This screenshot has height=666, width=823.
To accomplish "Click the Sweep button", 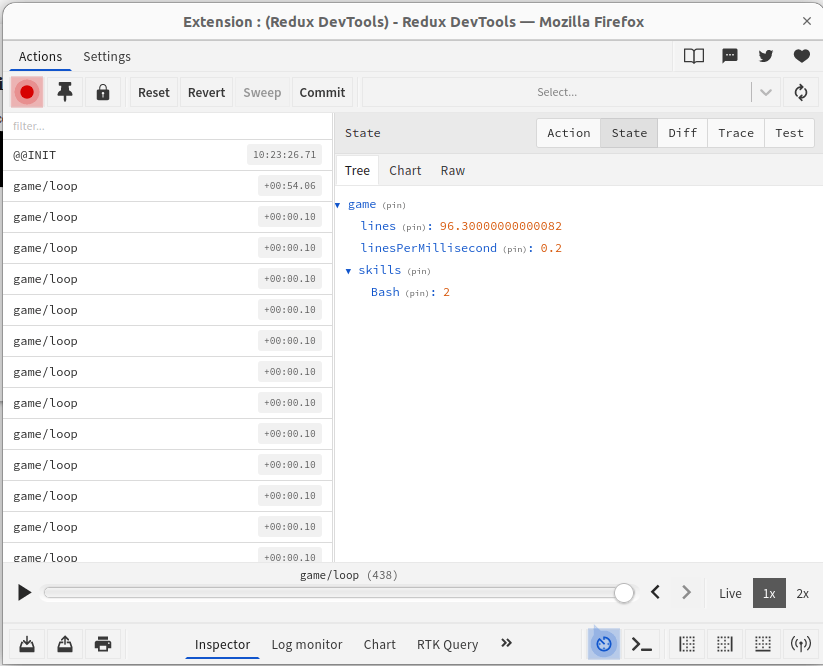I will [262, 92].
